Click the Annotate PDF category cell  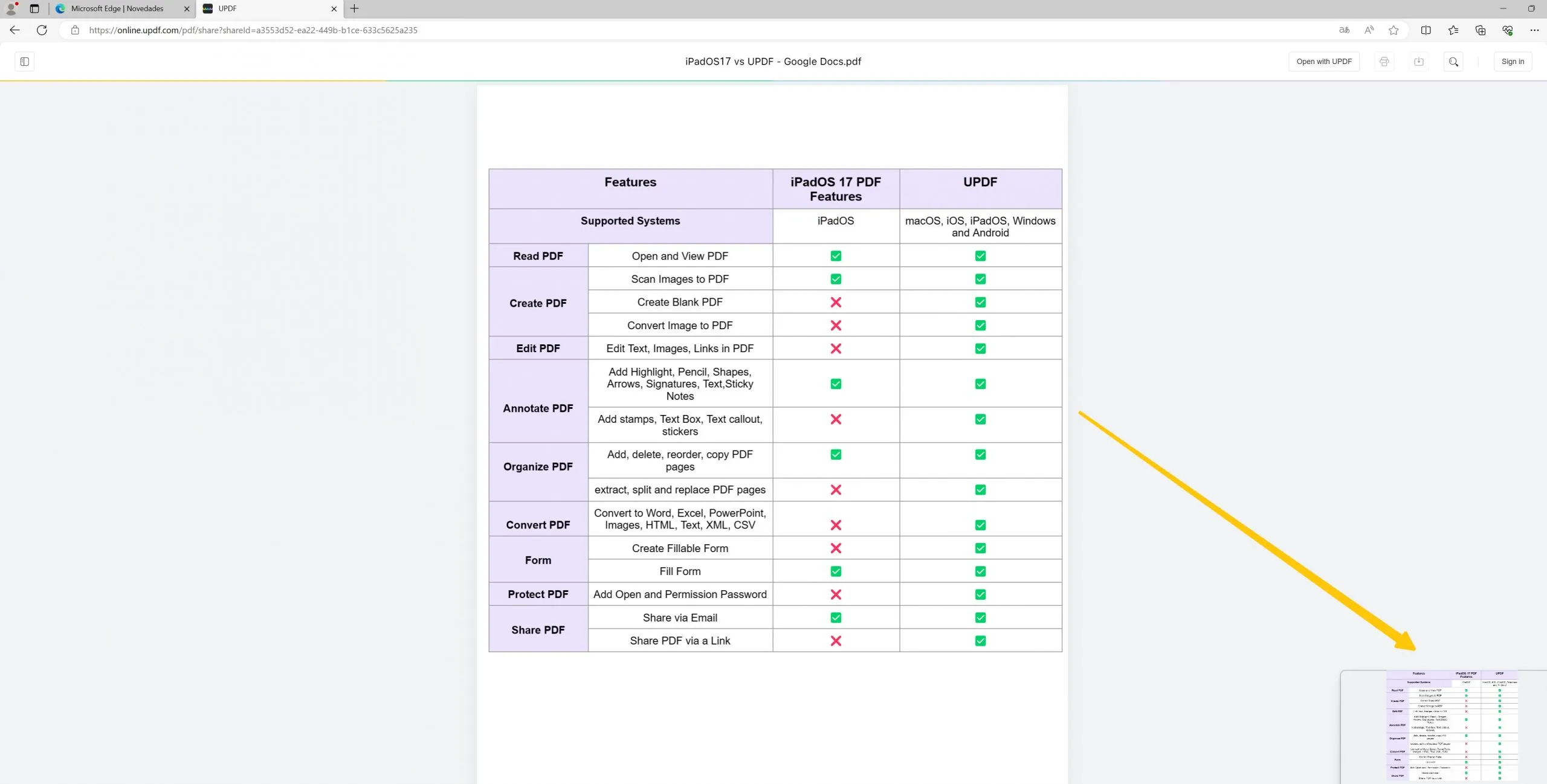point(538,402)
